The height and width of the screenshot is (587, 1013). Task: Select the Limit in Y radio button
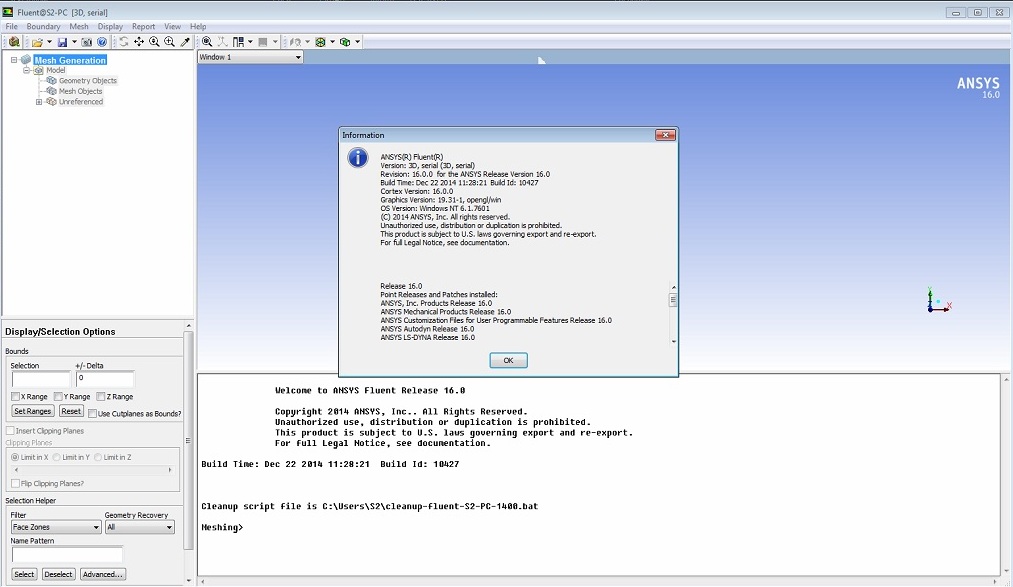(57, 457)
